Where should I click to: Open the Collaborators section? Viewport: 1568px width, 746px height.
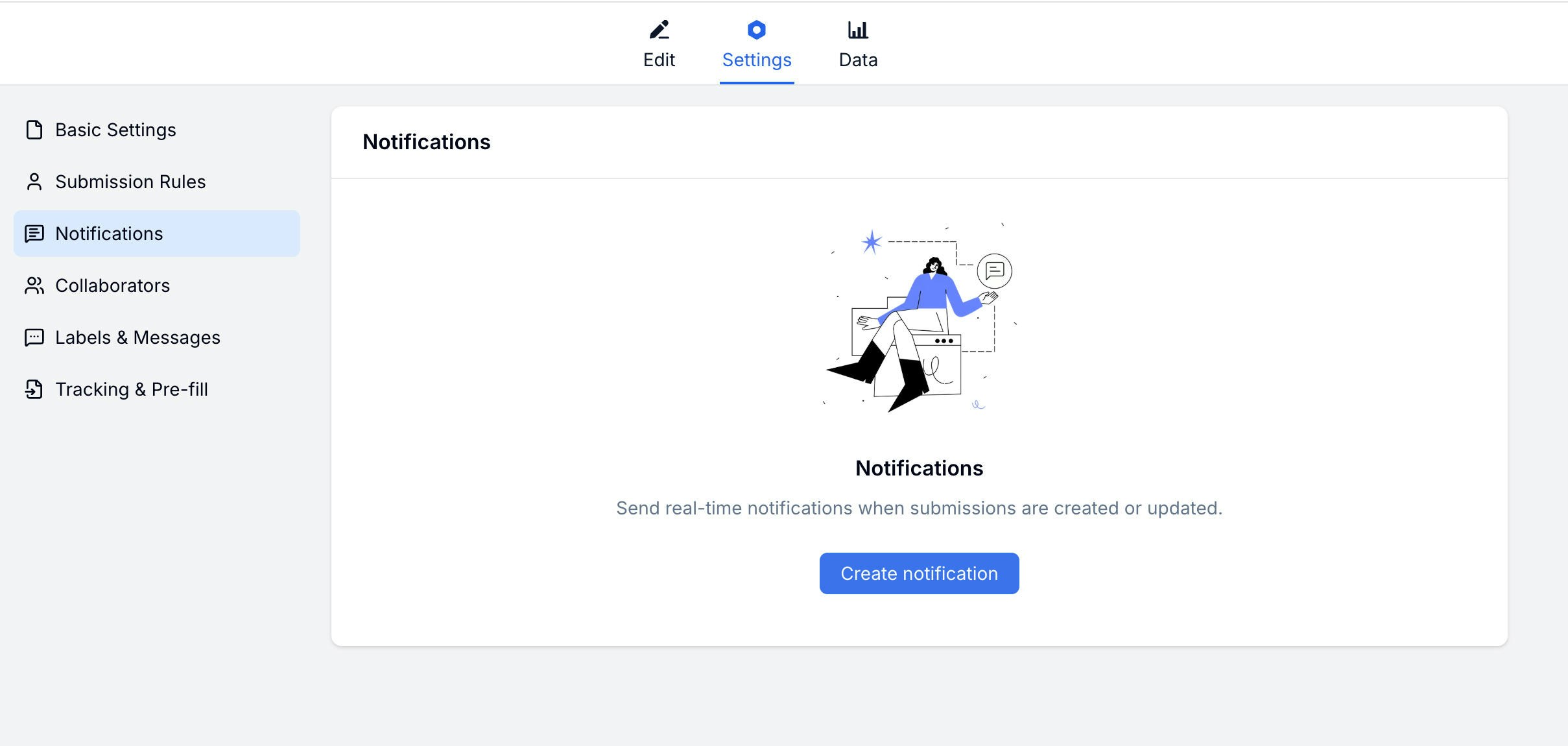click(112, 285)
